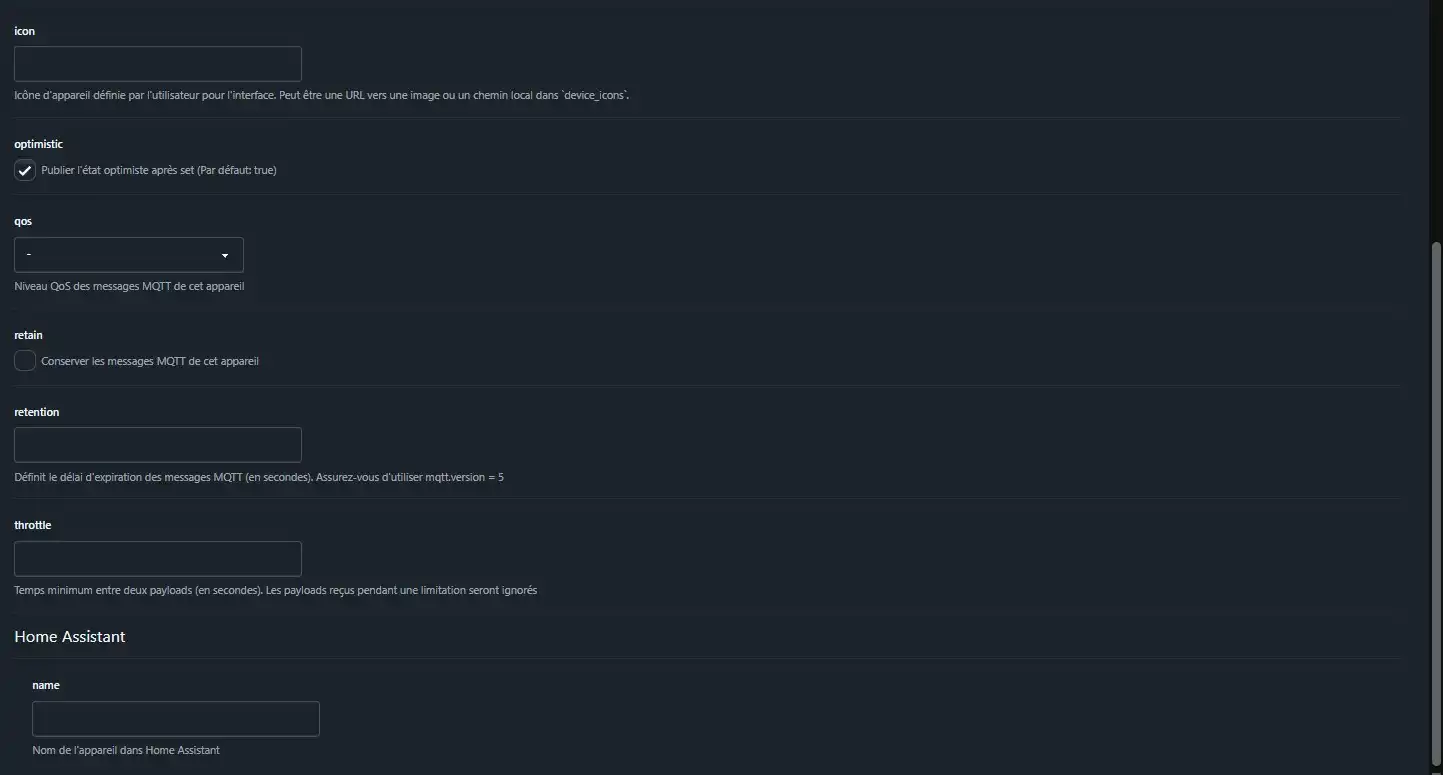Viewport: 1443px width, 775px height.
Task: Enable the retain checkbox
Action: (25, 361)
